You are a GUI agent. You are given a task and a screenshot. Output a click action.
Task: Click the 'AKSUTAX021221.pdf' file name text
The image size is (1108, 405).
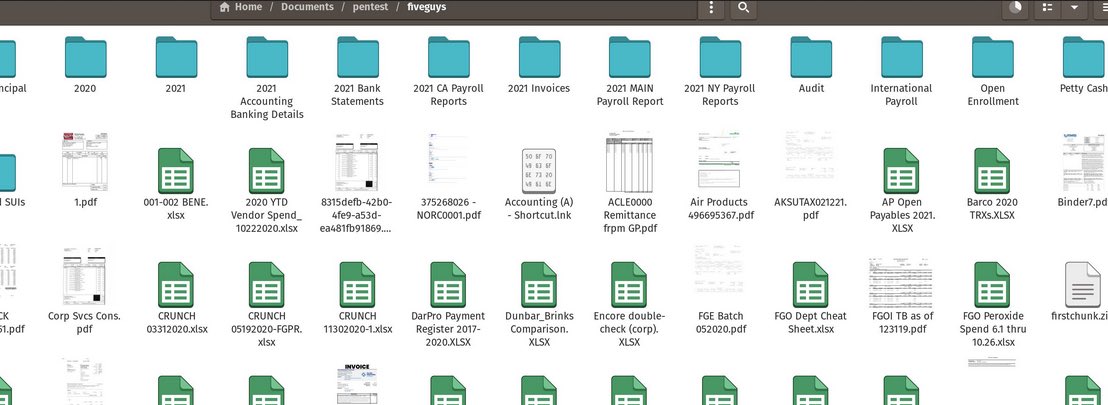pyautogui.click(x=811, y=209)
